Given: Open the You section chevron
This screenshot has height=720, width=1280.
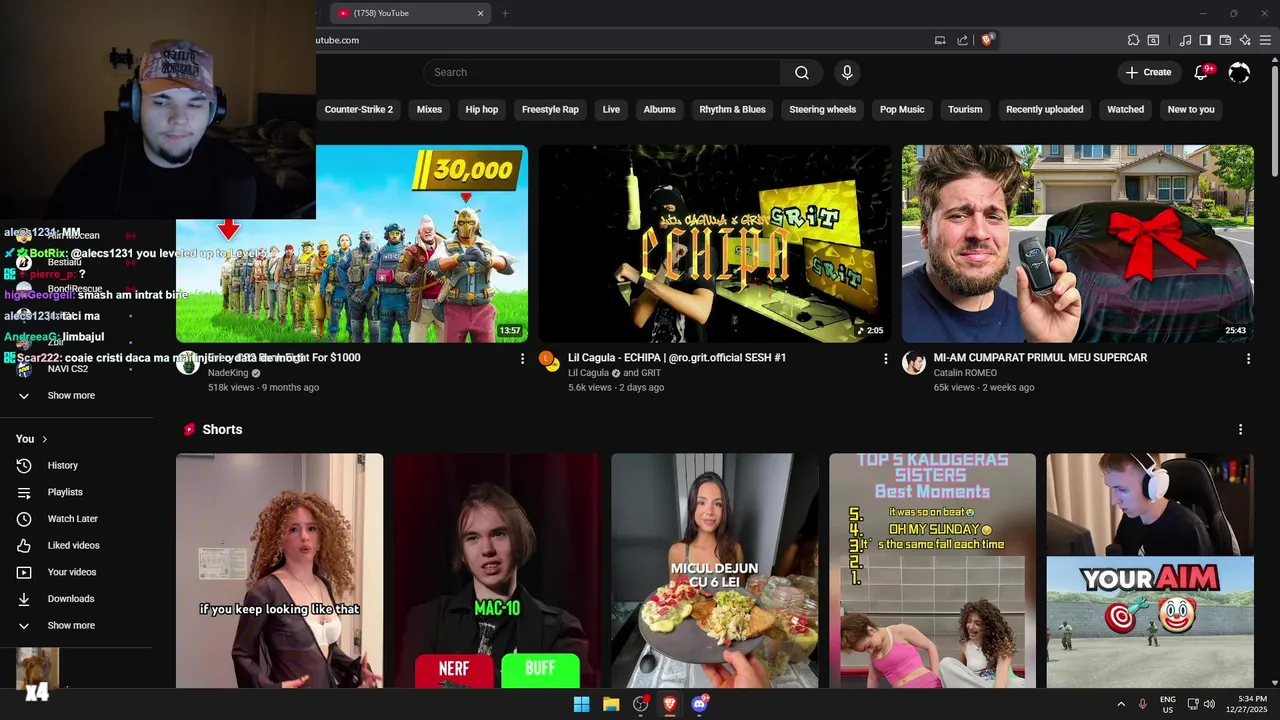Looking at the screenshot, I should (x=44, y=439).
